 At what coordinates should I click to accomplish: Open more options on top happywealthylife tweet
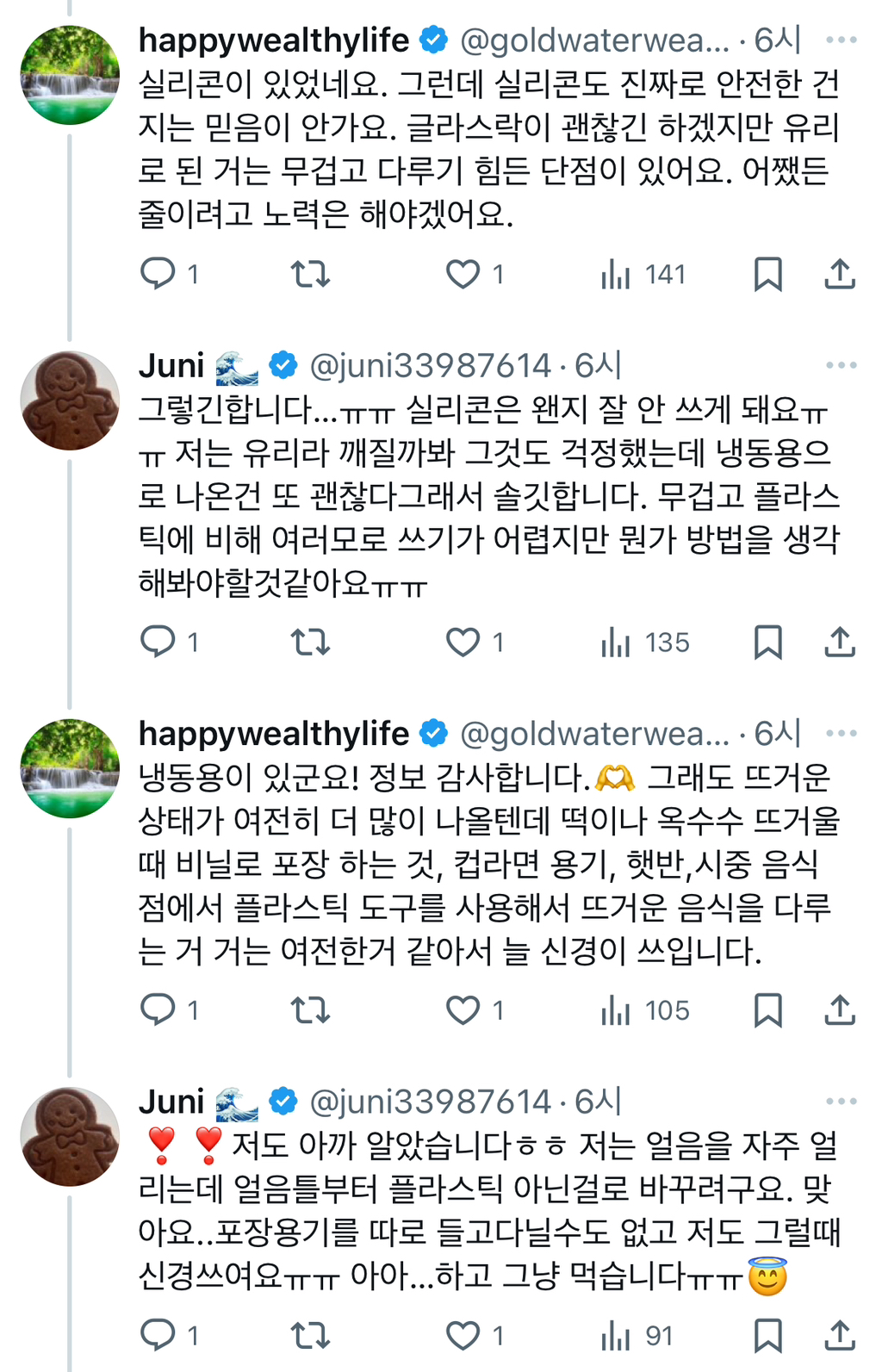click(x=841, y=40)
